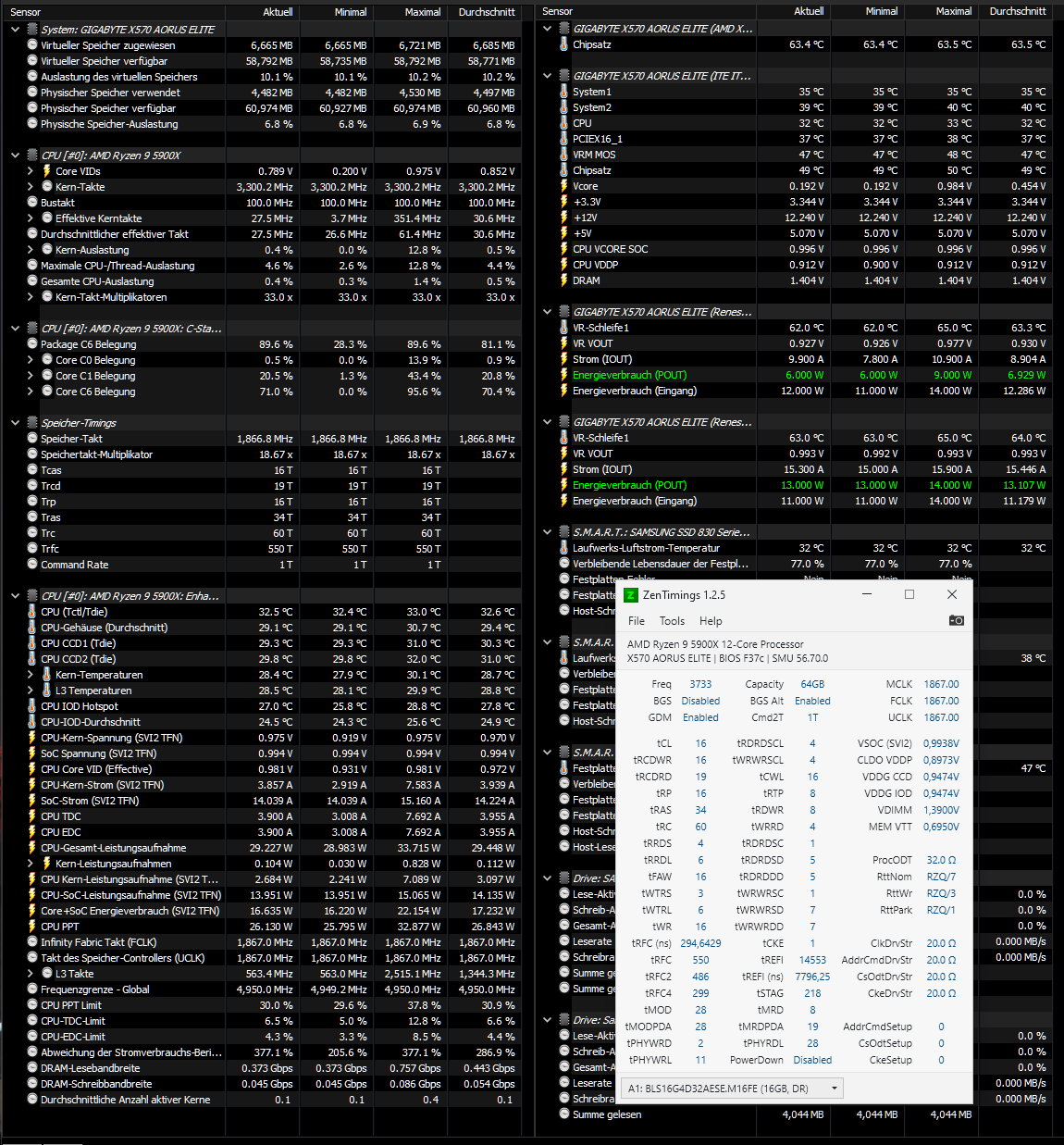Open the Tools menu in ZenTimings

point(672,621)
